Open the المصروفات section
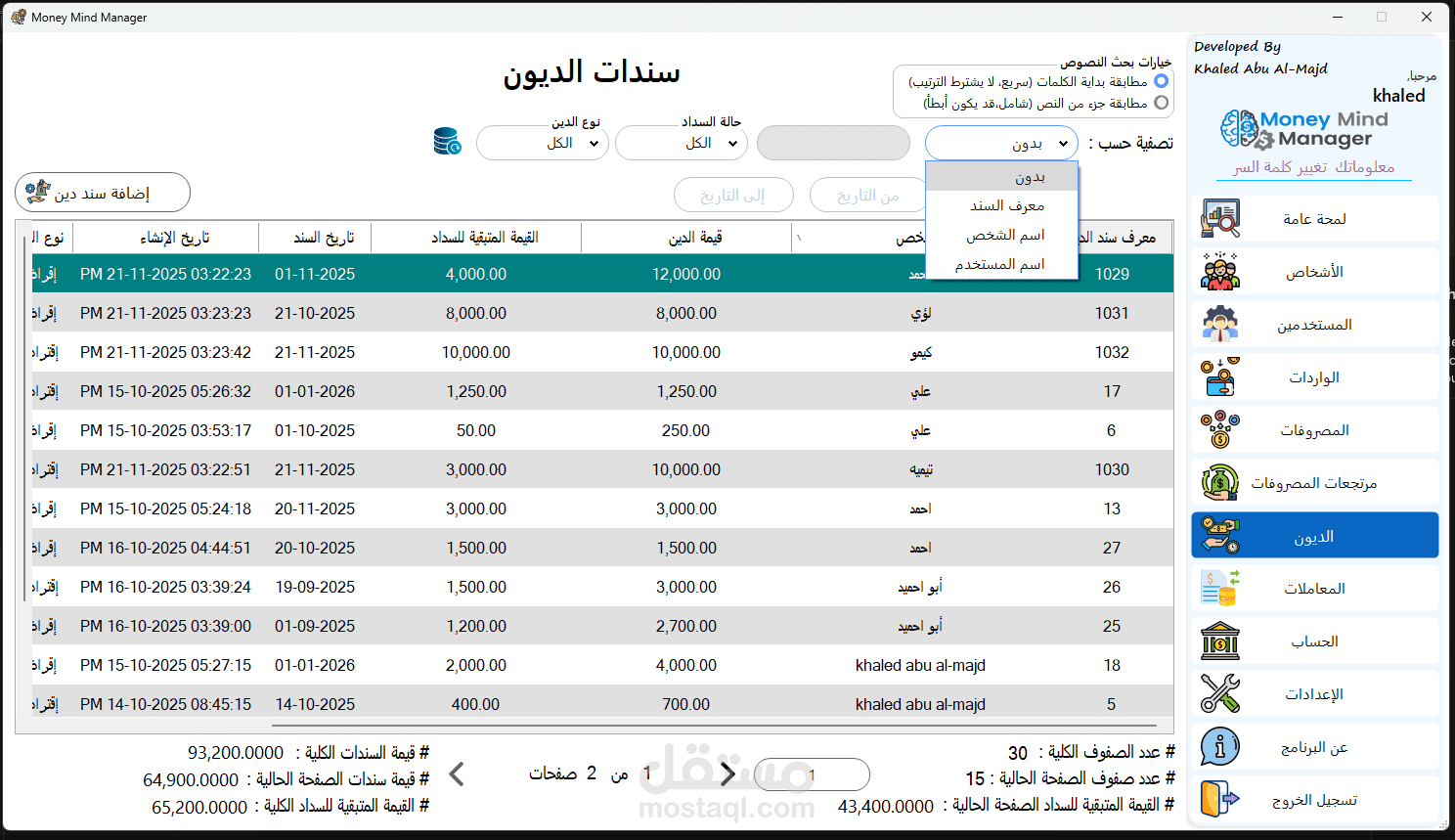 pos(1314,430)
